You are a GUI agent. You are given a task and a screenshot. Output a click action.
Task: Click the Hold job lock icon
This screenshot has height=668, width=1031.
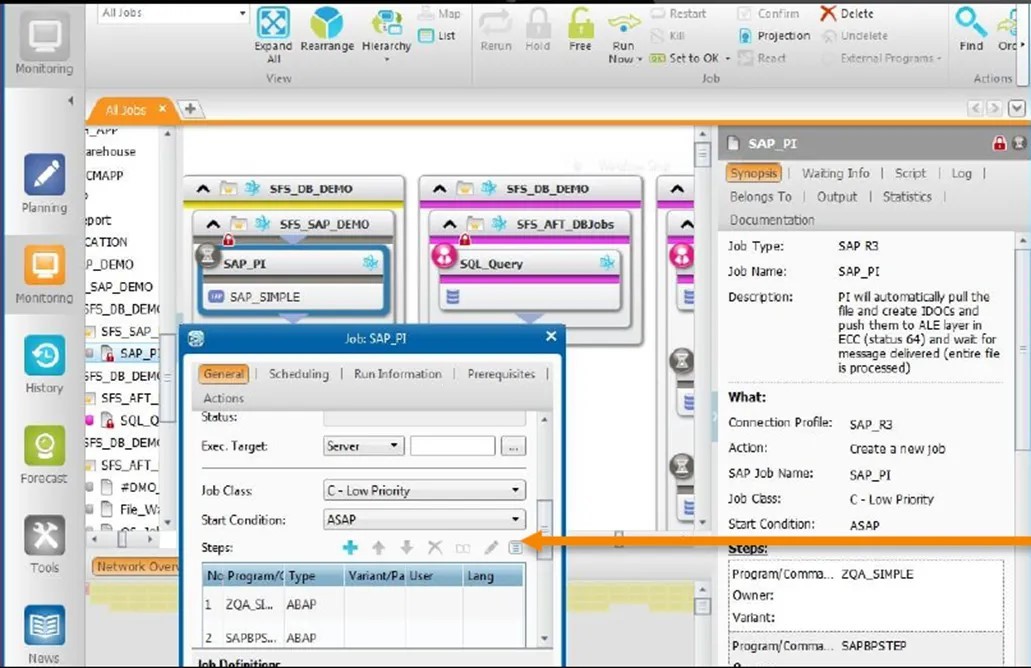538,22
